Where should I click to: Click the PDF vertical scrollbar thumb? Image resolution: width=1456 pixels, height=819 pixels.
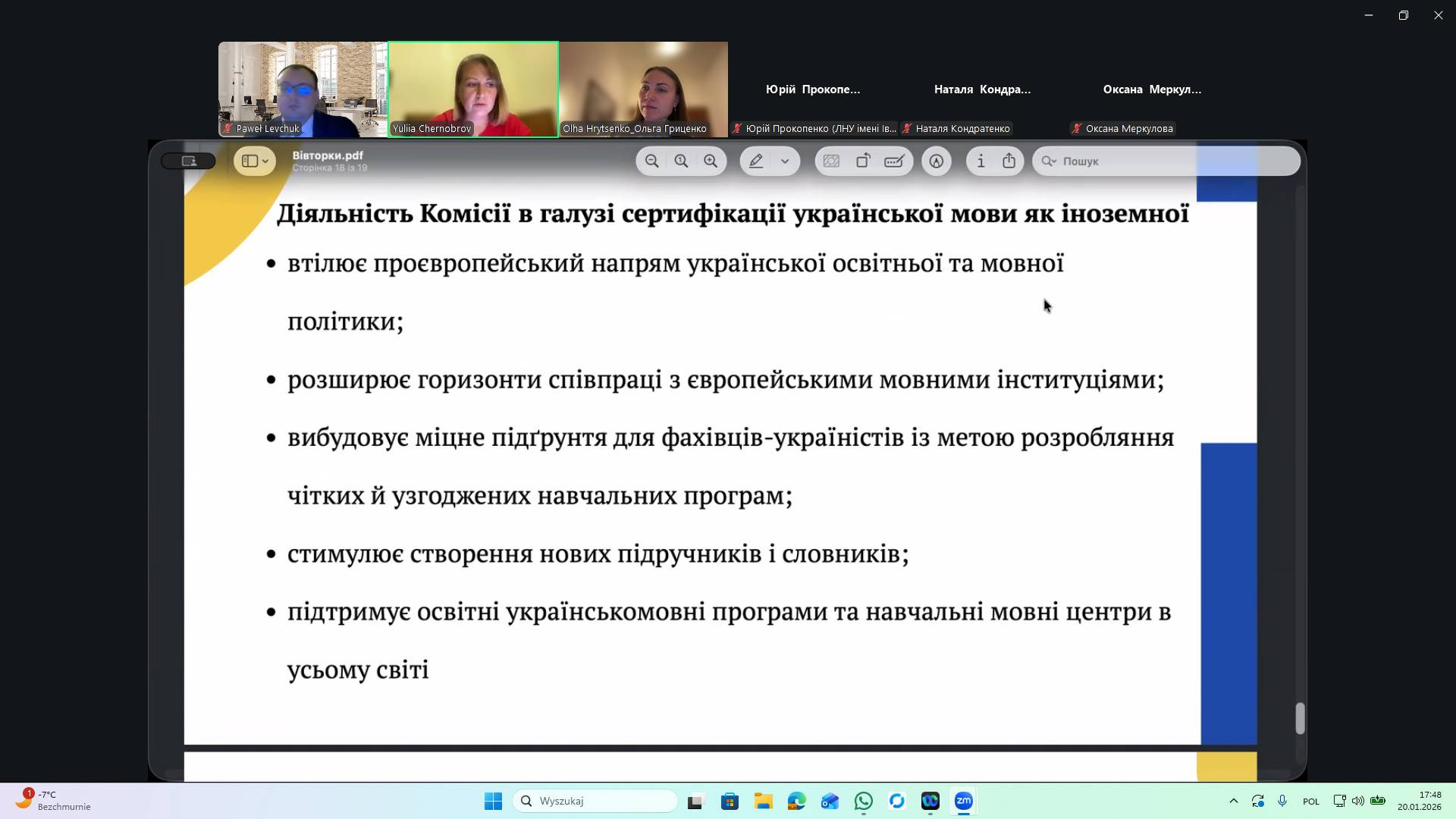(1300, 717)
